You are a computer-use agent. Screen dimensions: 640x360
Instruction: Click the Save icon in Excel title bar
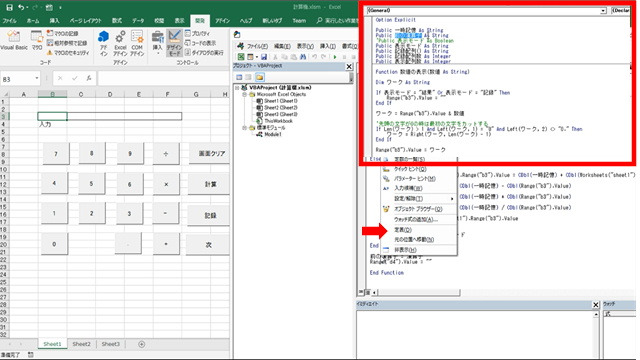click(9, 7)
